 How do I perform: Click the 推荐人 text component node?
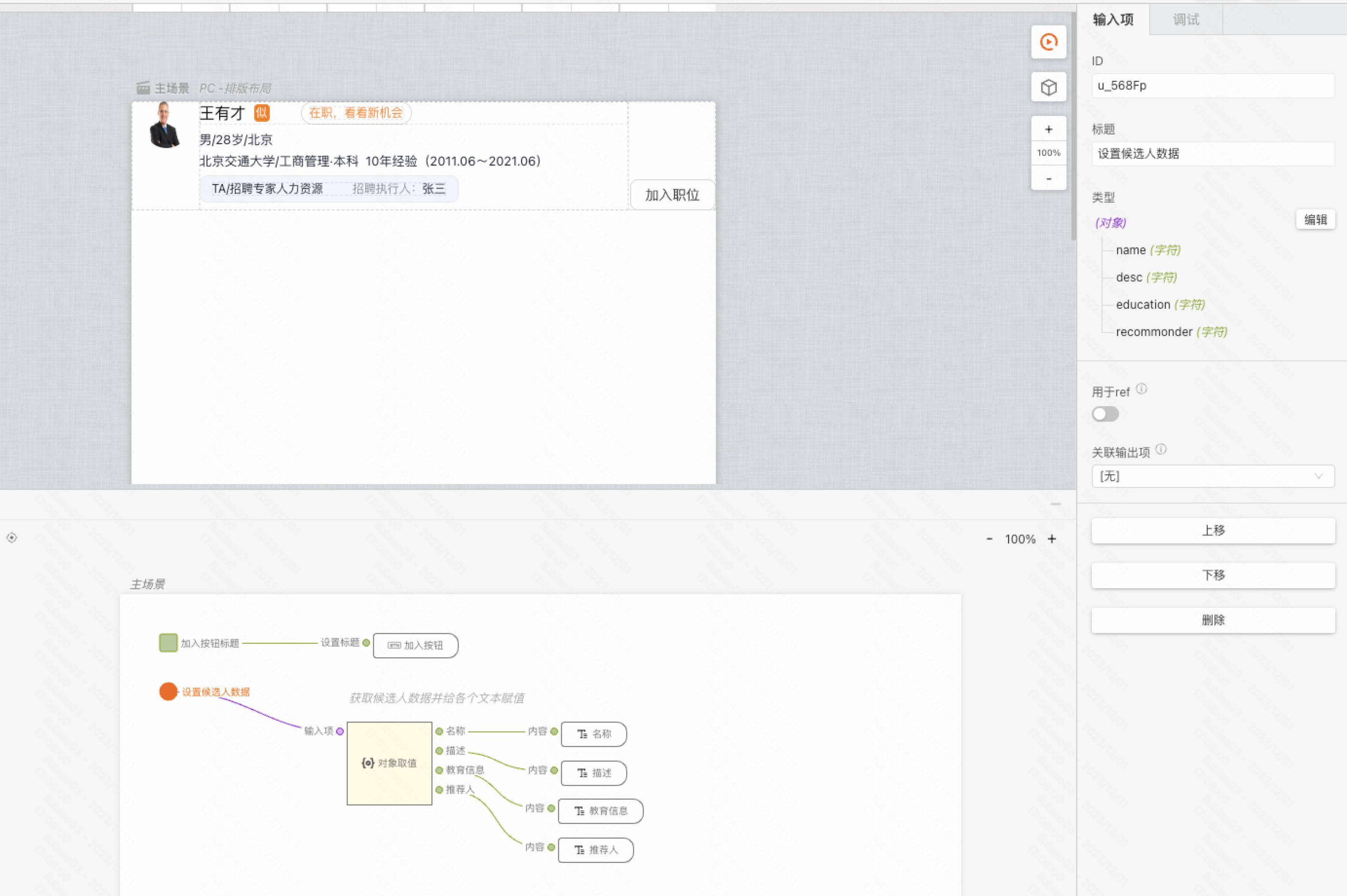click(x=596, y=850)
